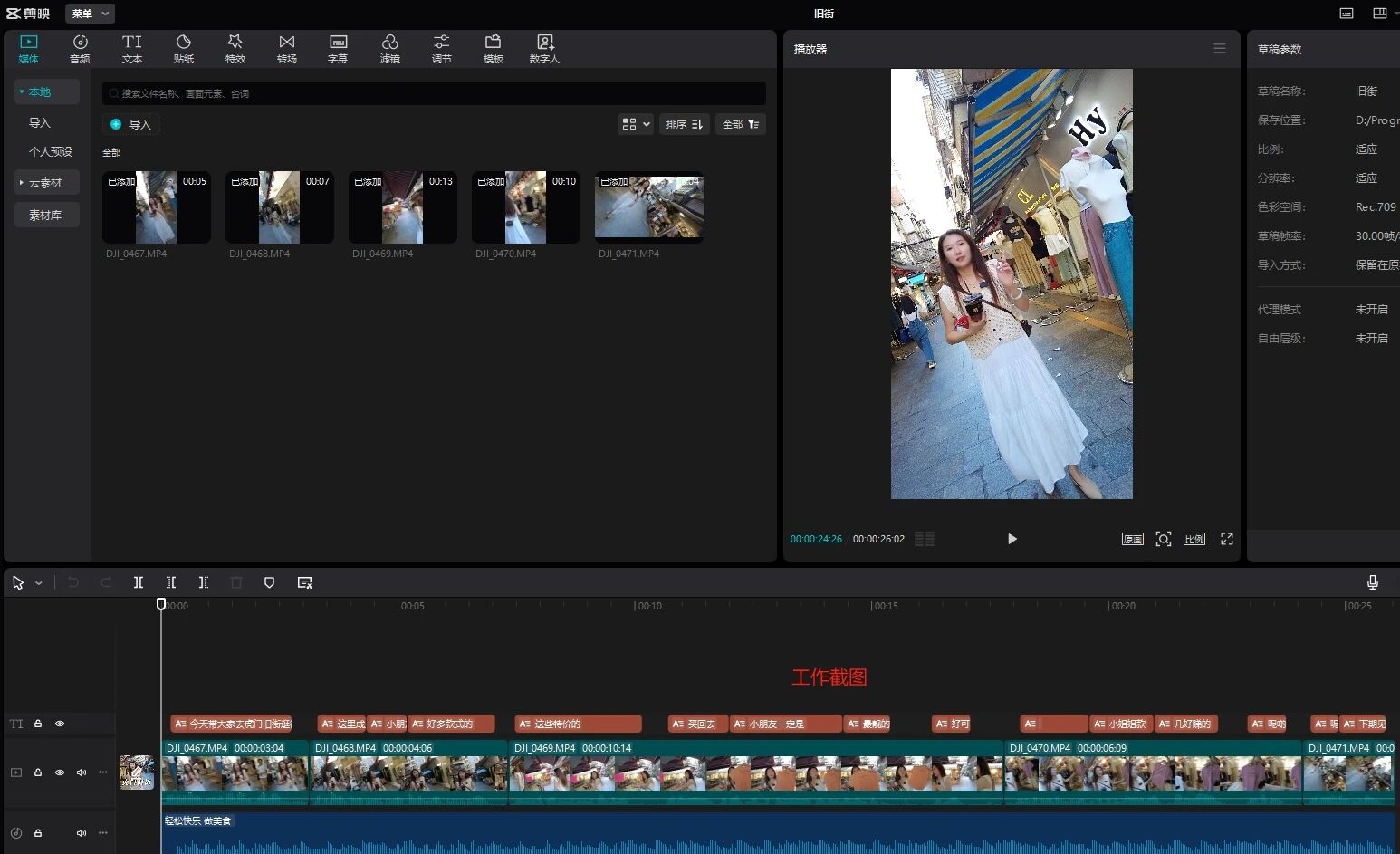This screenshot has height=854, width=1400.
Task: Click the split clip tool in timeline toolbar
Action: [139, 582]
